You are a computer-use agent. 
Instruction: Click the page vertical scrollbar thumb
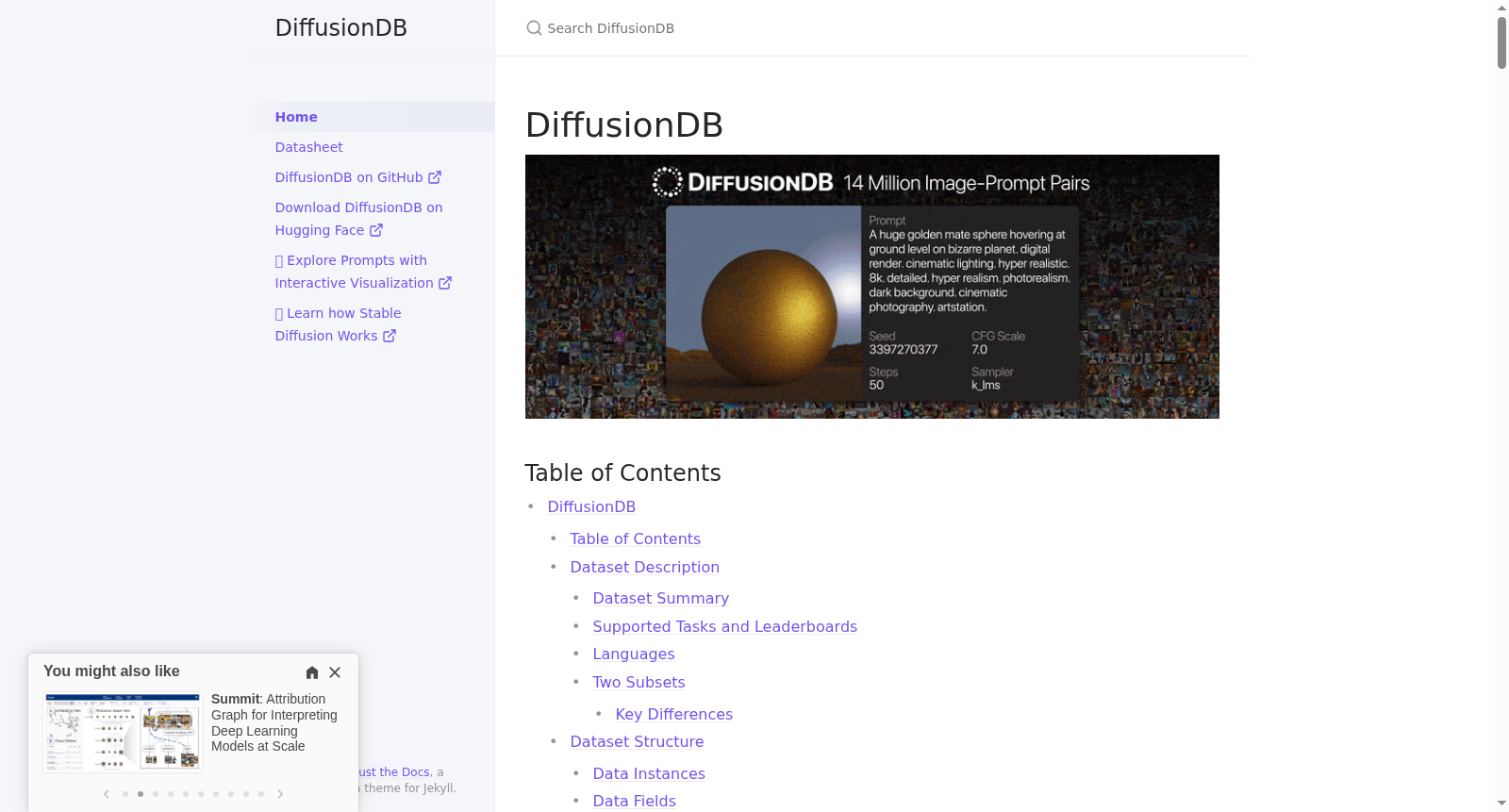pos(1501,42)
